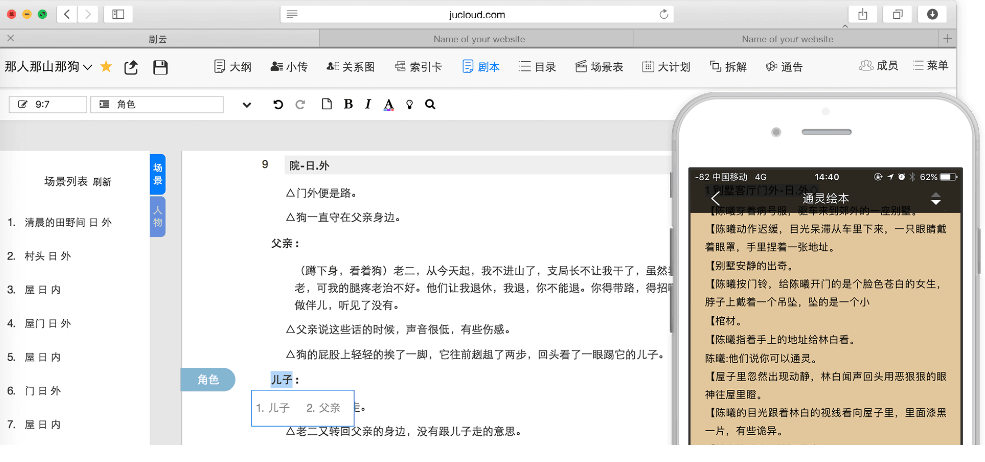Select scene 5 屋 日 内
This screenshot has width=985, height=462.
pos(34,357)
